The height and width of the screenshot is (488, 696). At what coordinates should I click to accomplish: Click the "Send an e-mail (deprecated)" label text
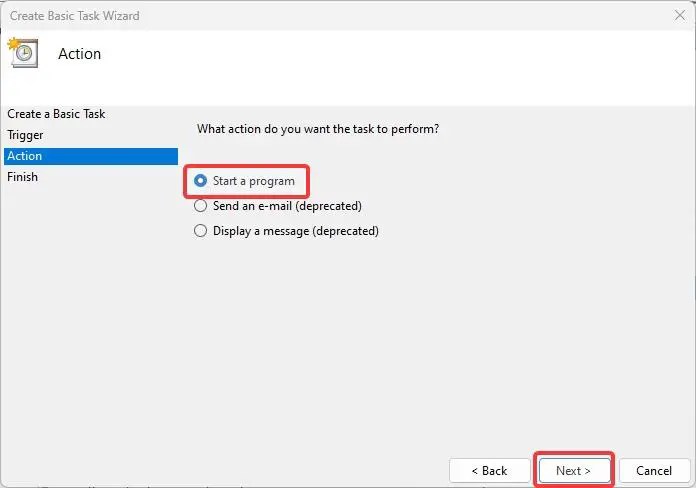click(287, 206)
